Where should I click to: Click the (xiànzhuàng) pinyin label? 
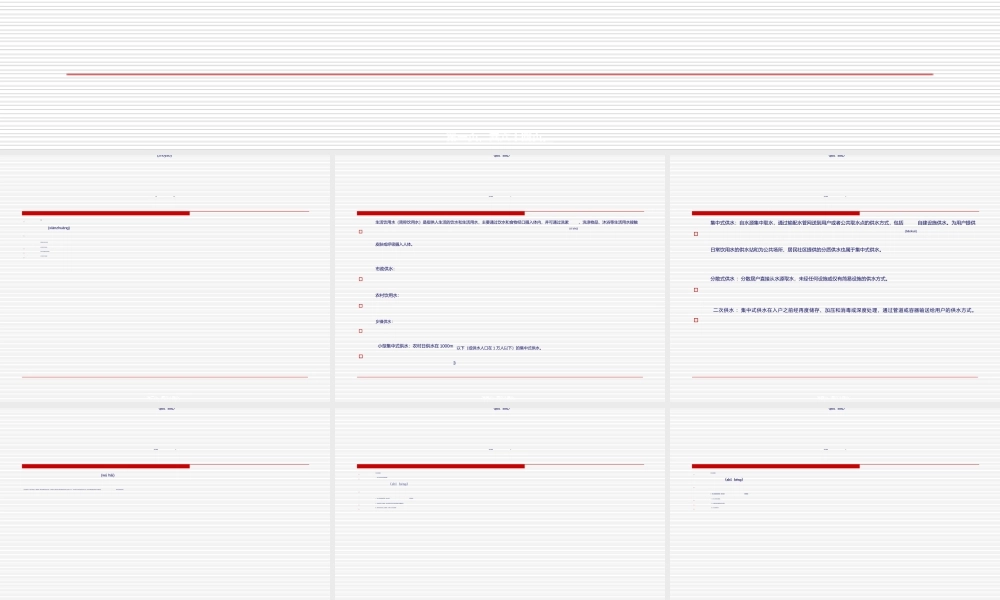59,228
